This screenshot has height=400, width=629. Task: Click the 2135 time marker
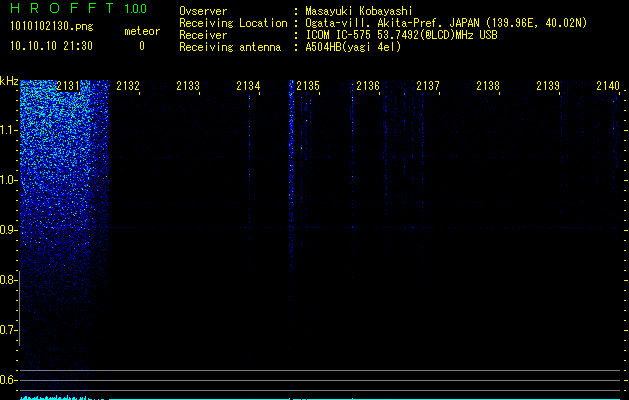coord(308,86)
